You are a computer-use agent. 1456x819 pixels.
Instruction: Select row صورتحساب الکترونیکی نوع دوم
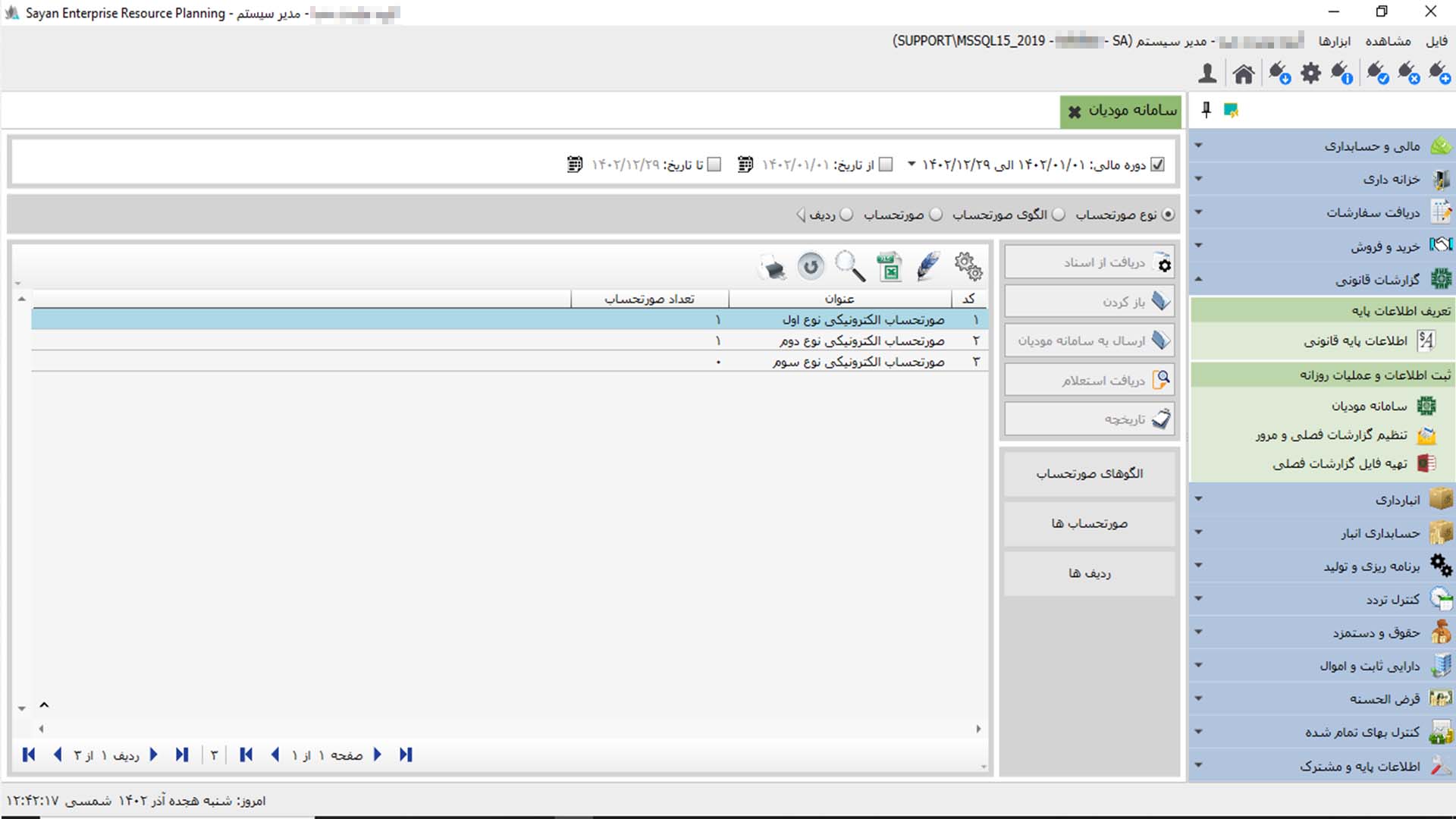861,341
